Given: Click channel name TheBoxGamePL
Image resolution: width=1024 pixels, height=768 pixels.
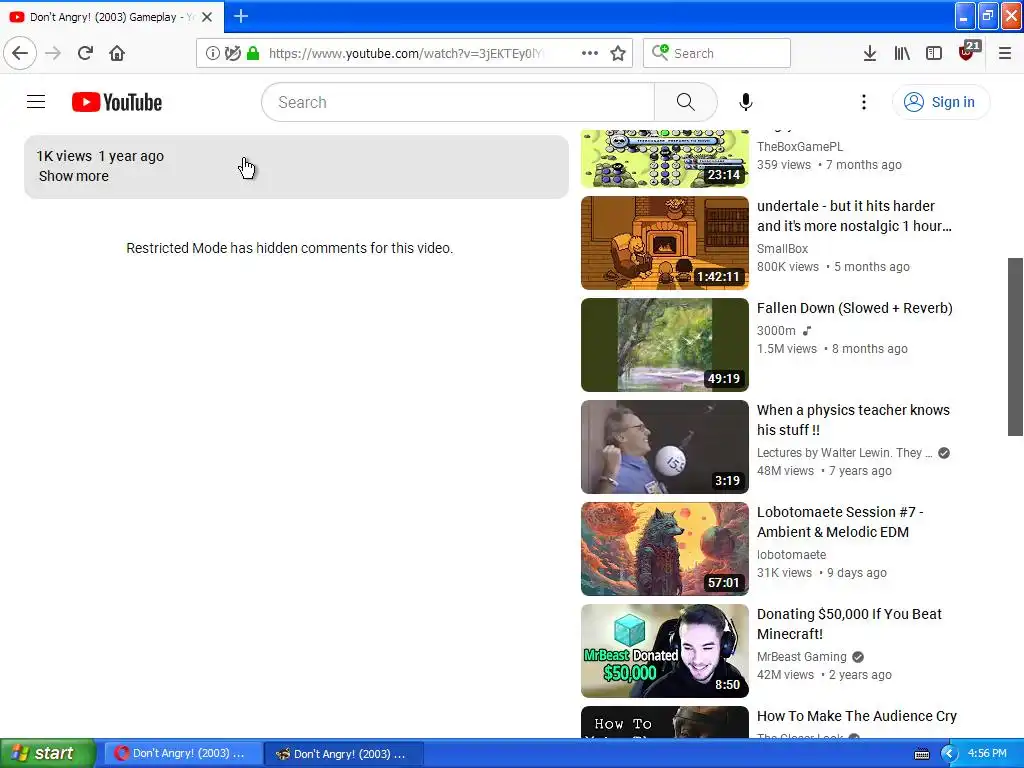Looking at the screenshot, I should [x=800, y=147].
